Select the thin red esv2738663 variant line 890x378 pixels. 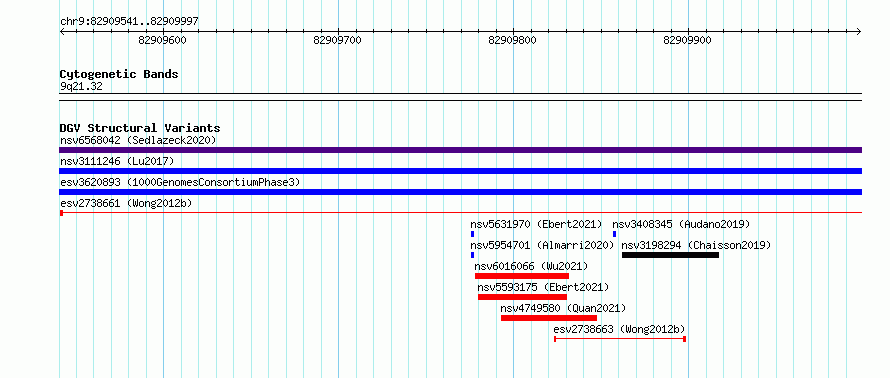point(620,339)
